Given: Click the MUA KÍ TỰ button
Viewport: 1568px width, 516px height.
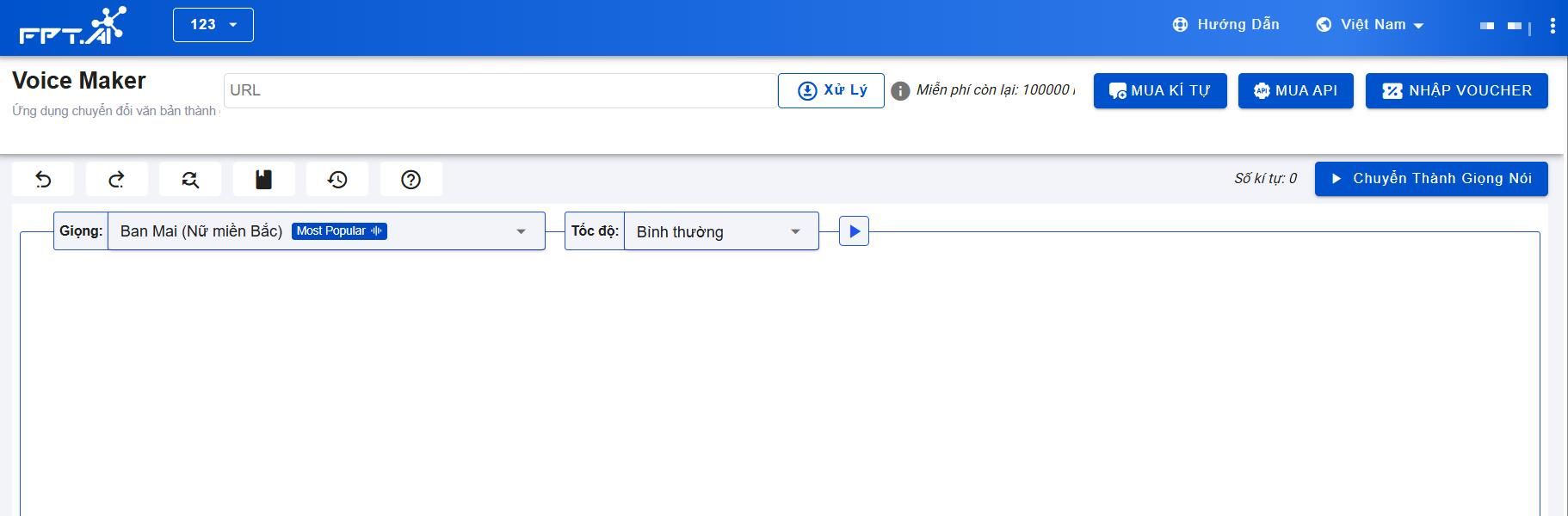Looking at the screenshot, I should tap(1160, 90).
